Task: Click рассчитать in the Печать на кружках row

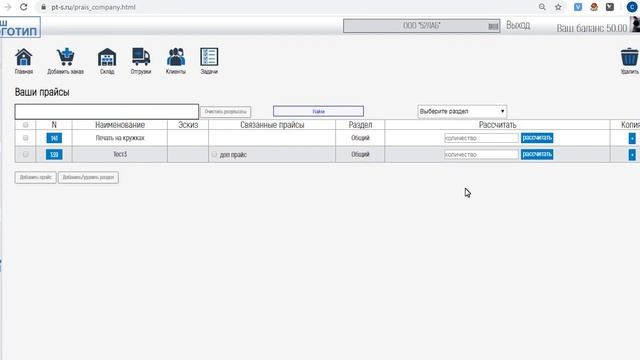Action: tap(537, 138)
